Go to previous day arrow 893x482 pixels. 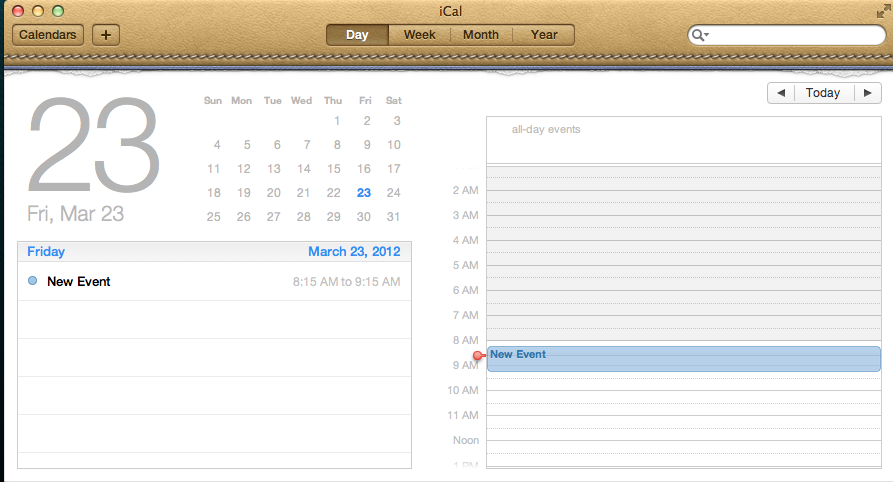tap(781, 93)
